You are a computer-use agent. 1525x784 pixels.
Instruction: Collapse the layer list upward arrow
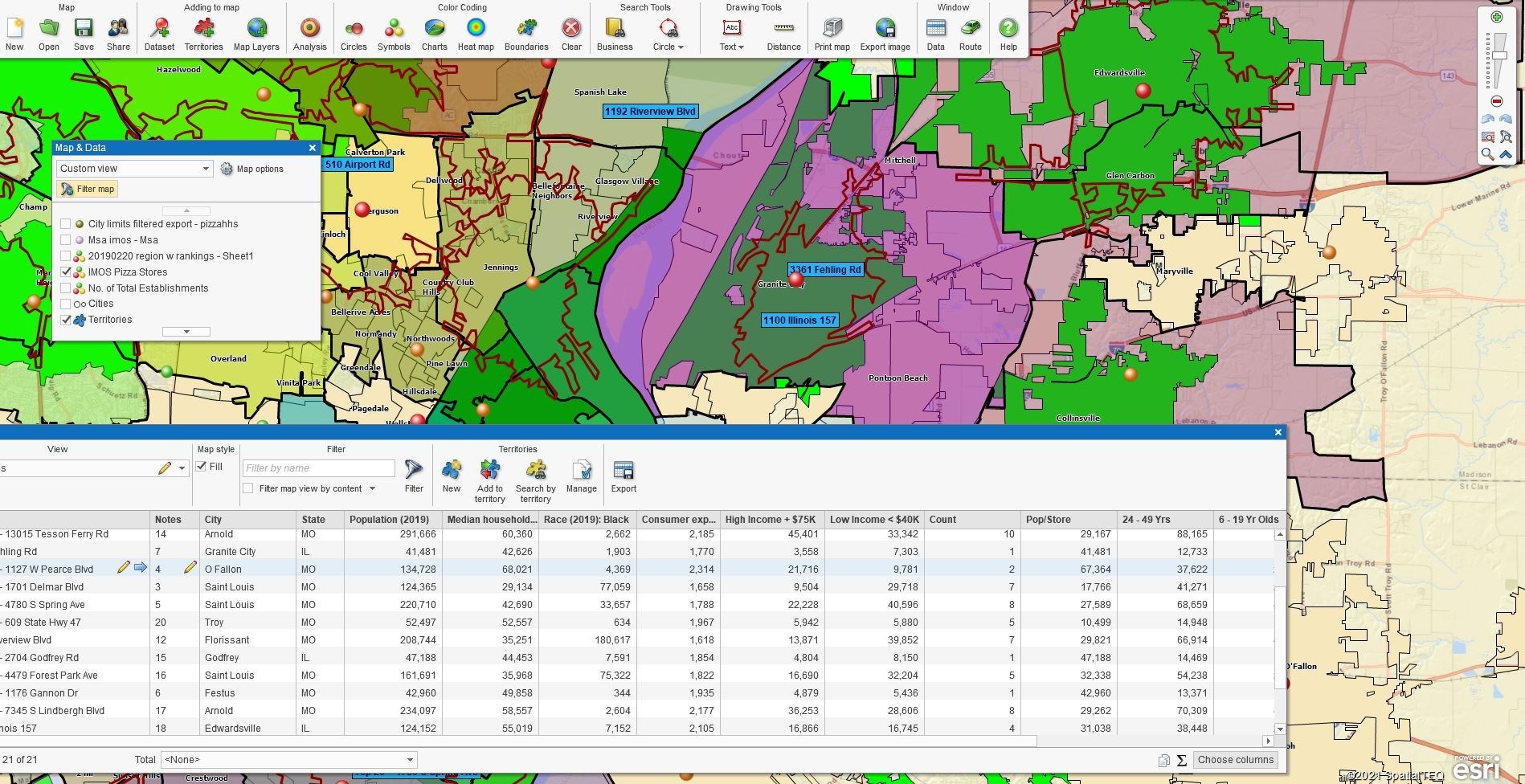pyautogui.click(x=186, y=210)
